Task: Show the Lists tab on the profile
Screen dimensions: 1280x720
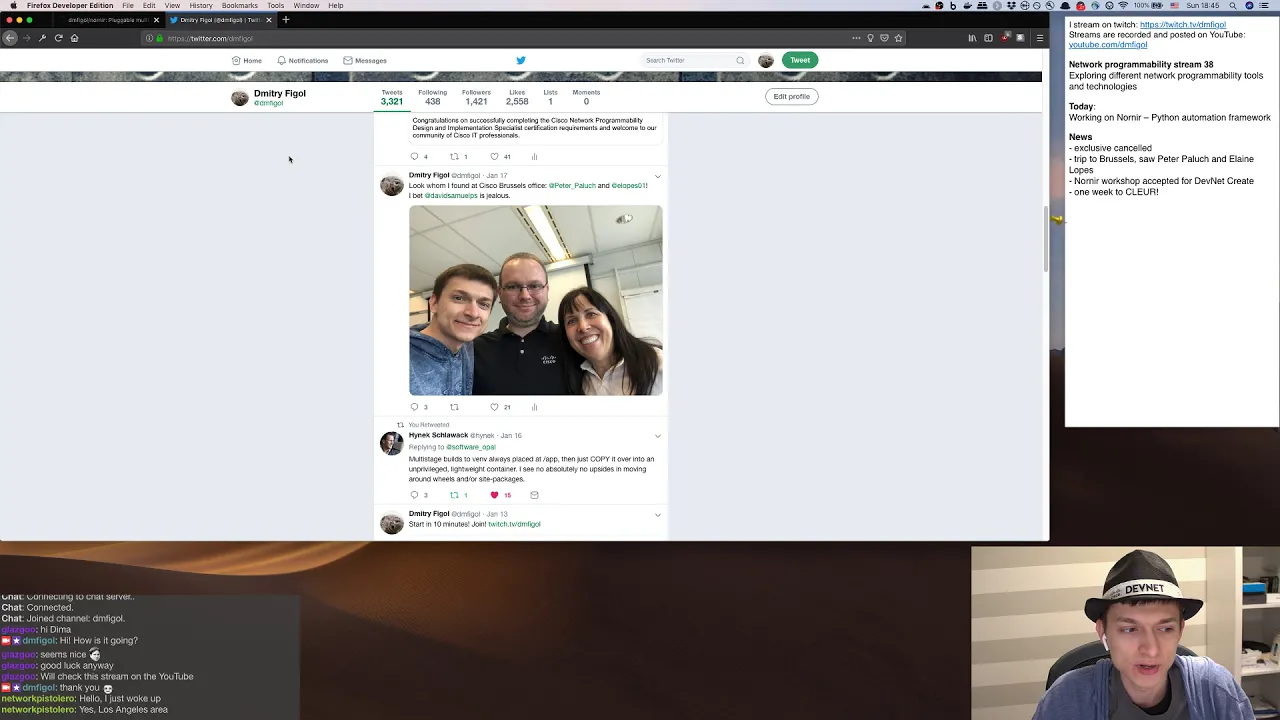Action: (550, 97)
